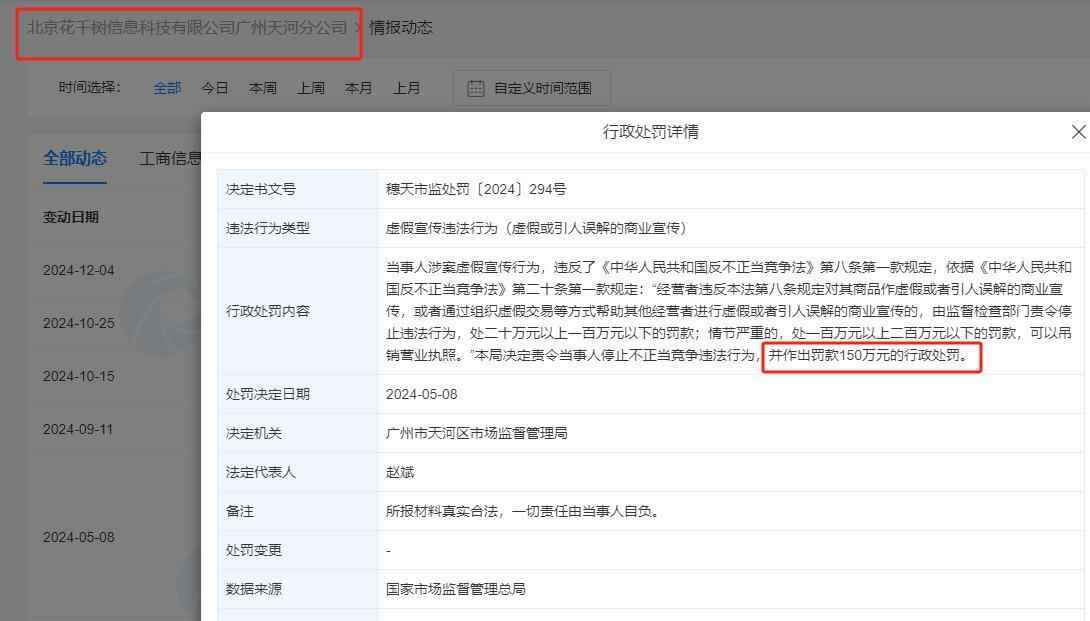Switch to the 全部动态 tab

[x=75, y=158]
